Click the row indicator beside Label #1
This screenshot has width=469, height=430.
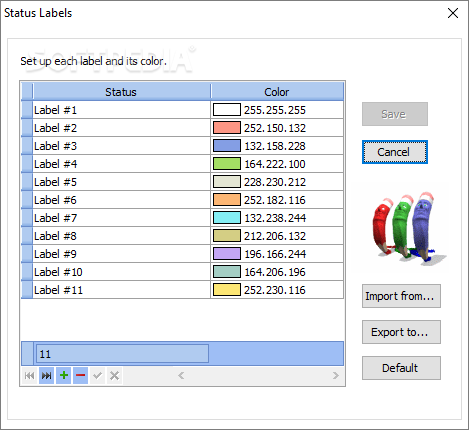27,110
